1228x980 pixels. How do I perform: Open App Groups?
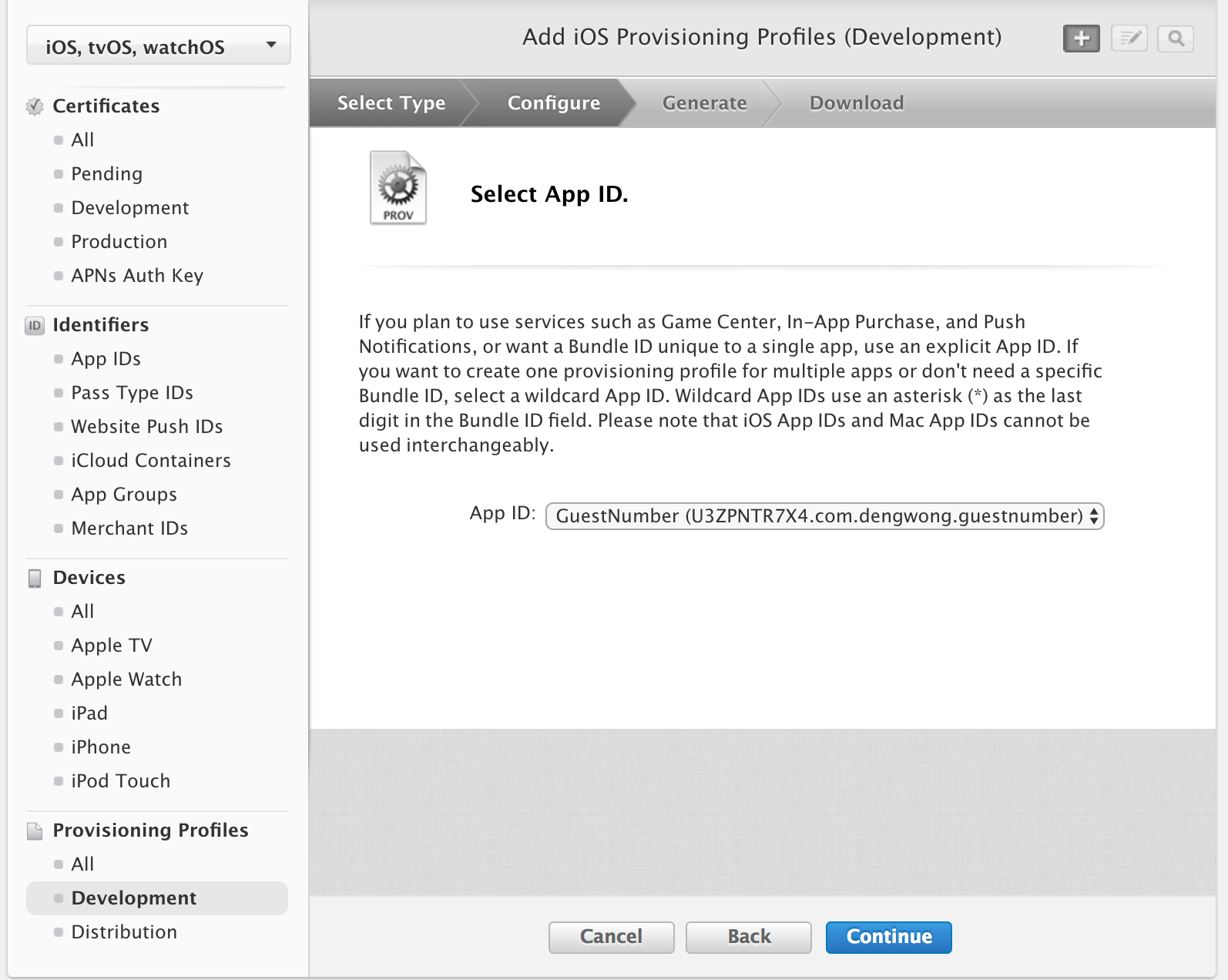pyautogui.click(x=124, y=495)
